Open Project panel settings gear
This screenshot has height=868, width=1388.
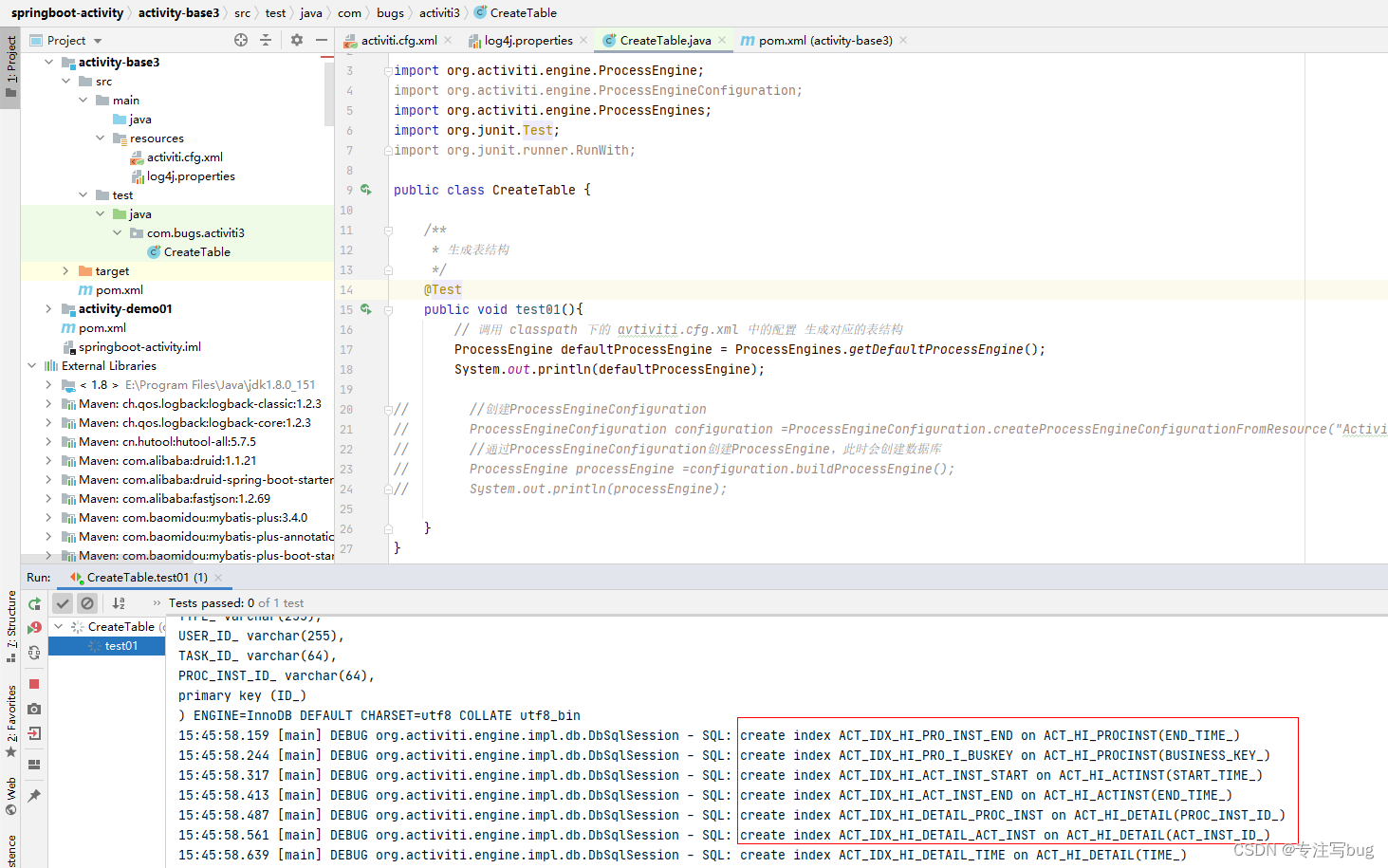(x=297, y=40)
